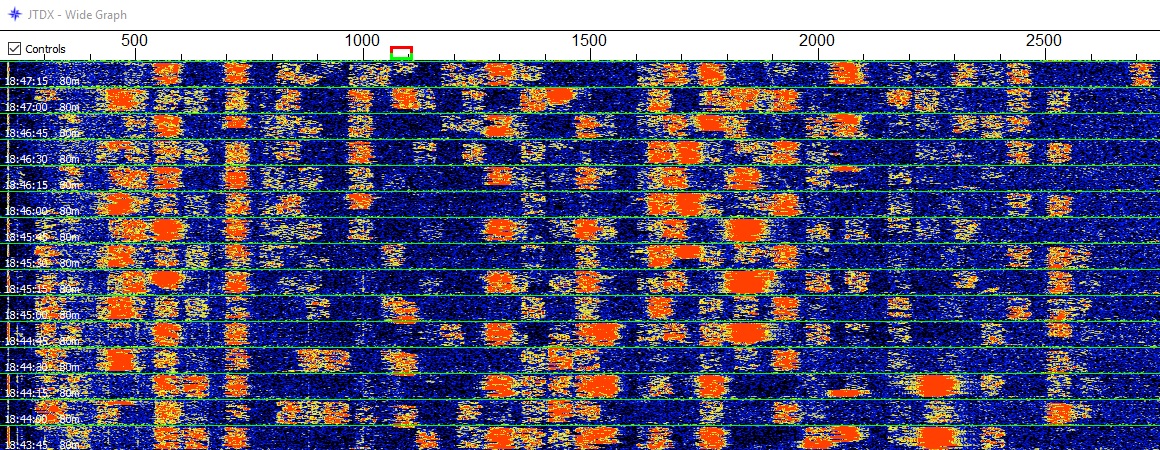Click strong signal near 2250 Hz at 18:44:15
This screenshot has width=1160, height=450.
pyautogui.click(x=938, y=385)
